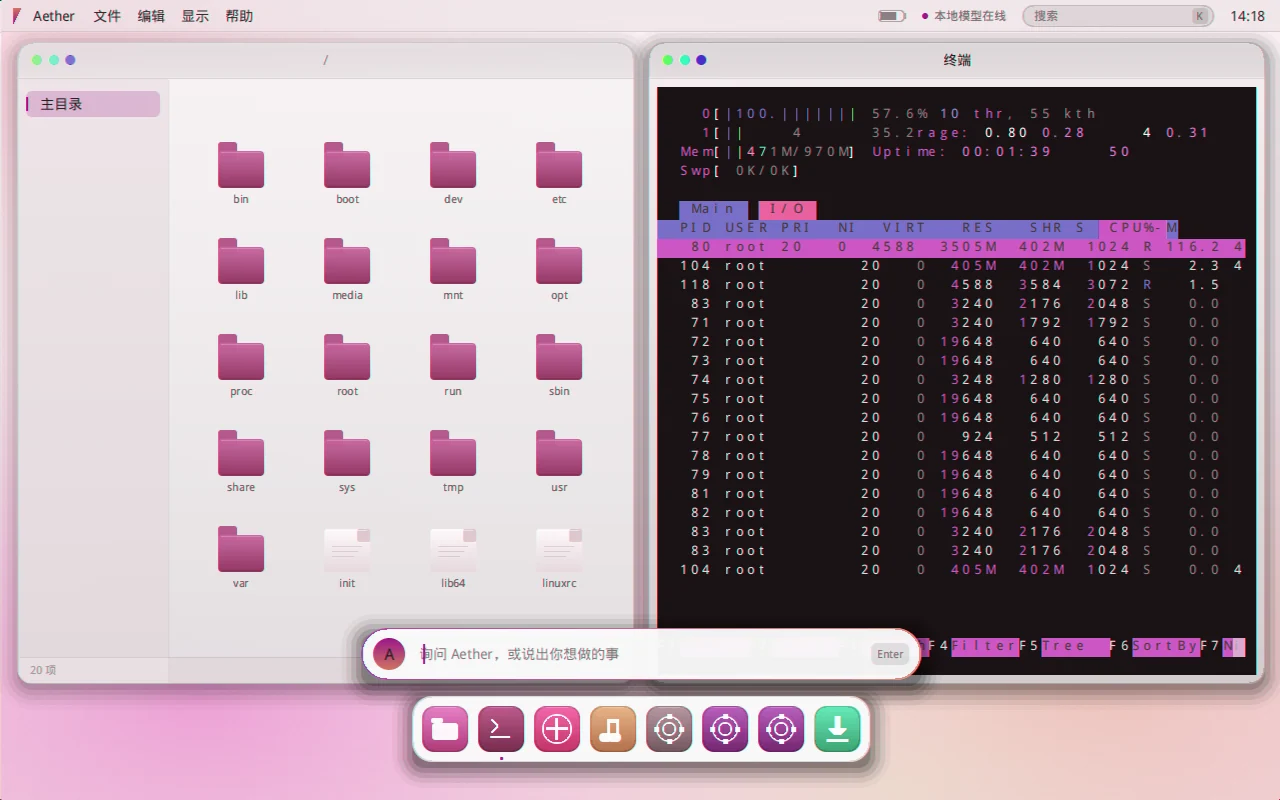This screenshot has width=1280, height=800.
Task: Click the 本地模型在线 status indicator
Action: coord(963,16)
